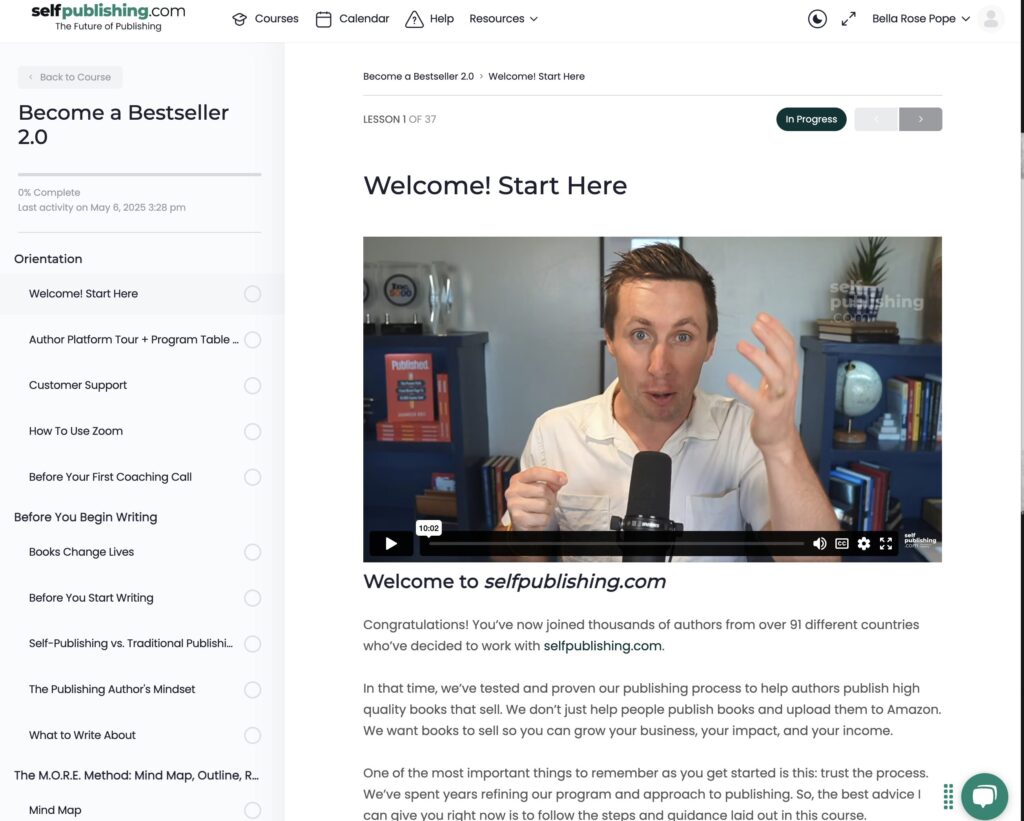Open The Publishing Author's Mindset lesson

point(112,689)
